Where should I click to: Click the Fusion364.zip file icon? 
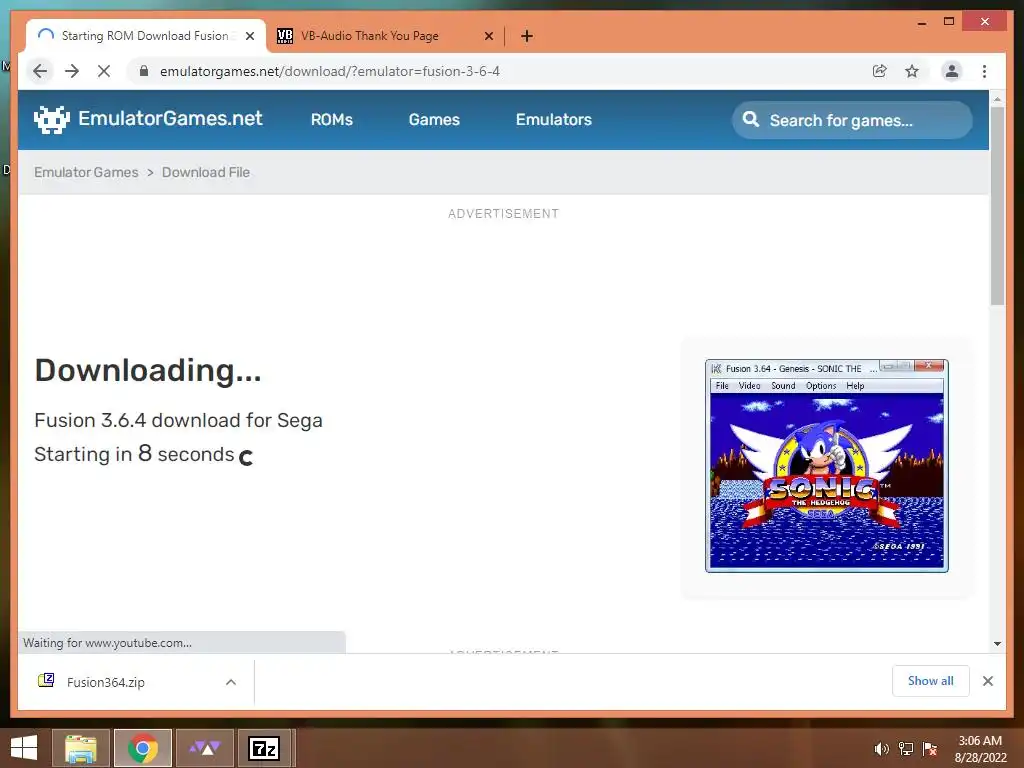point(46,681)
